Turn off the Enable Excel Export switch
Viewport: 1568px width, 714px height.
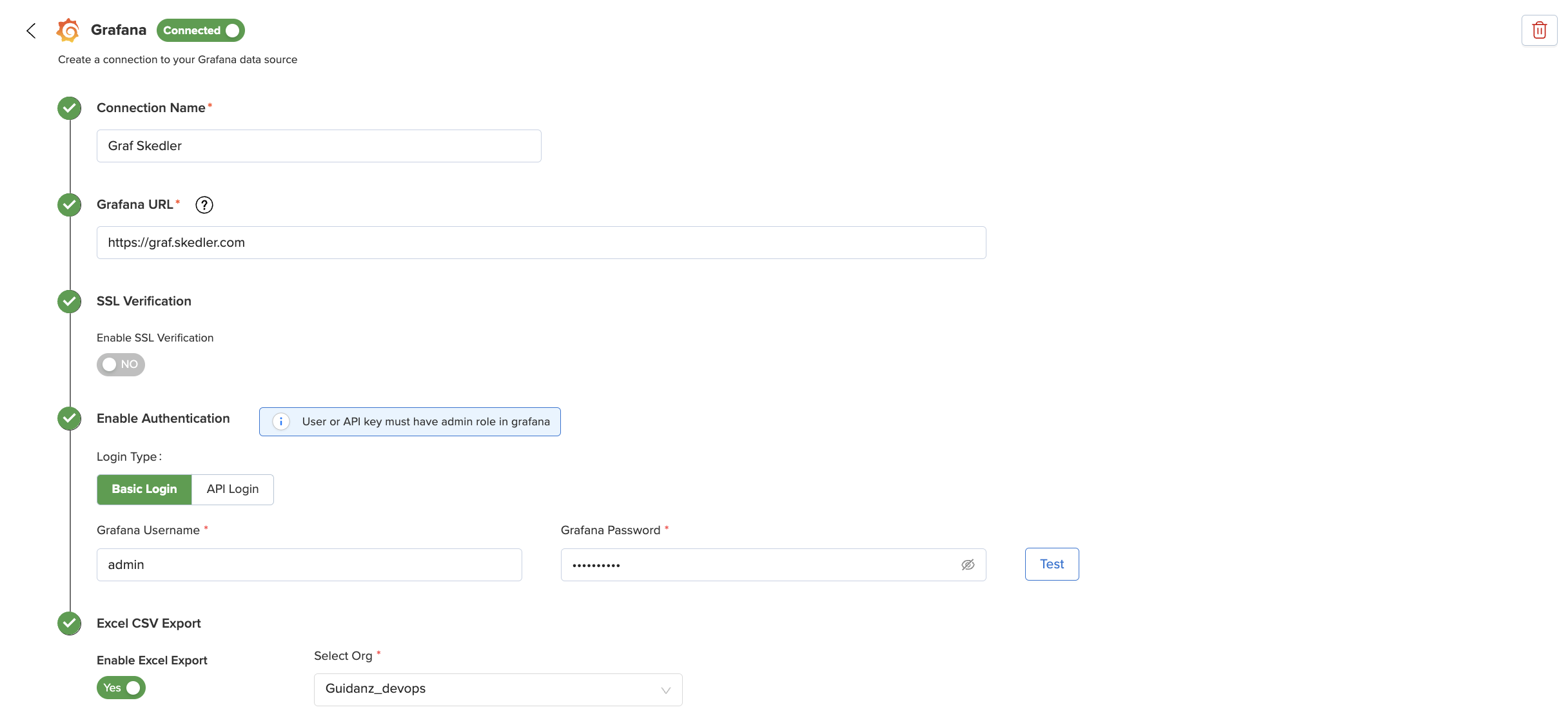(121, 688)
